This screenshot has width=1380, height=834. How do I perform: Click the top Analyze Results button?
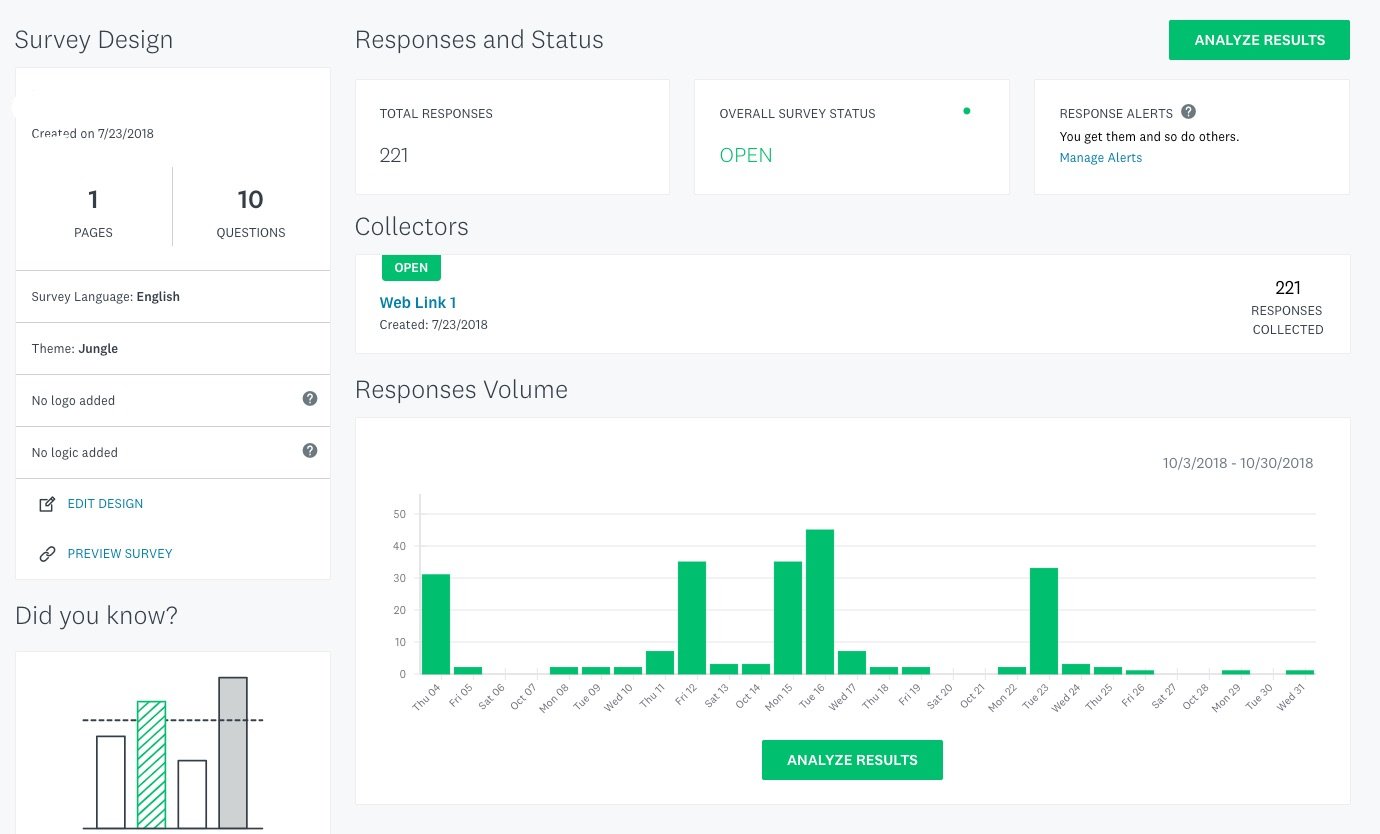1259,40
